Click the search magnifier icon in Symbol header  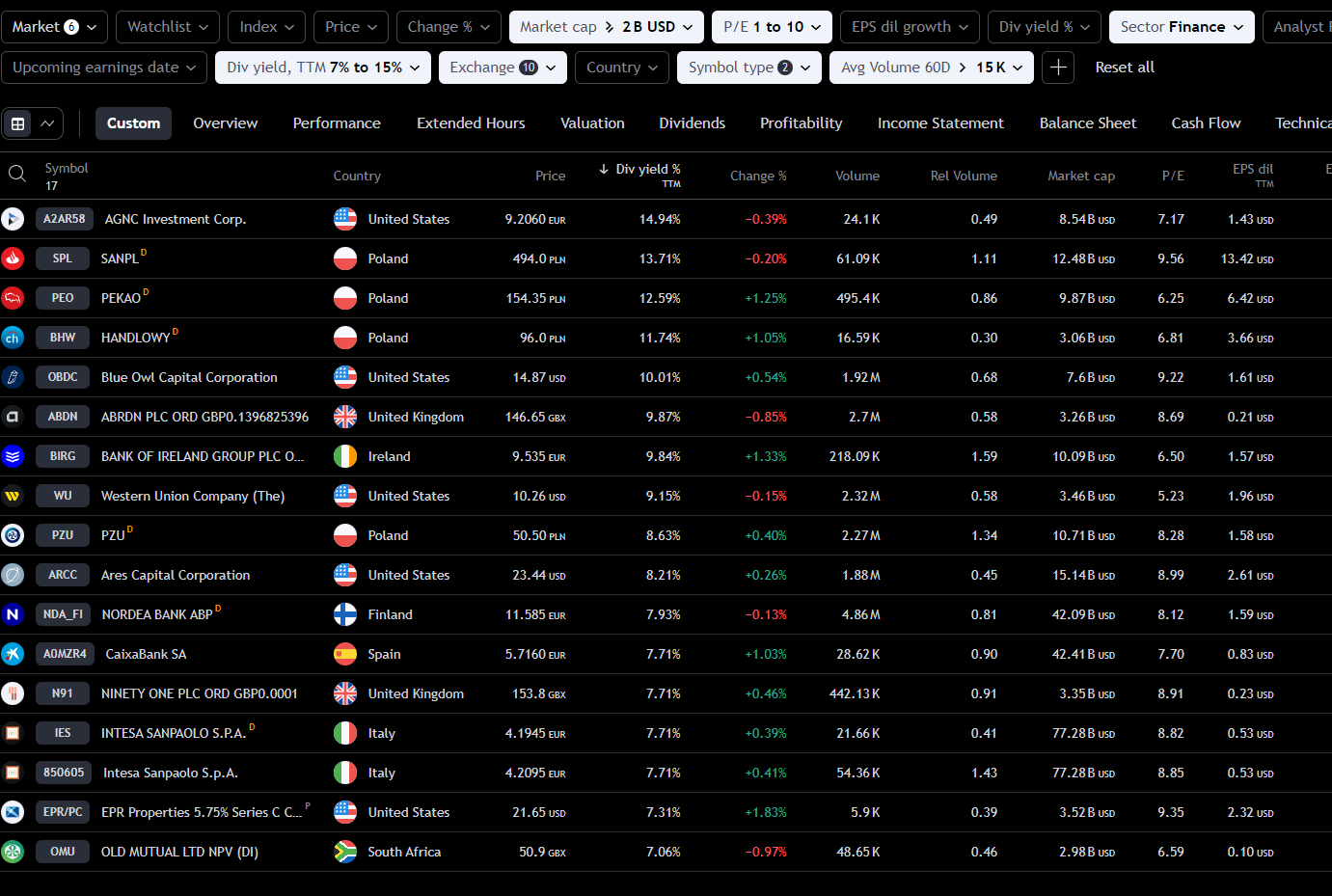[16, 175]
